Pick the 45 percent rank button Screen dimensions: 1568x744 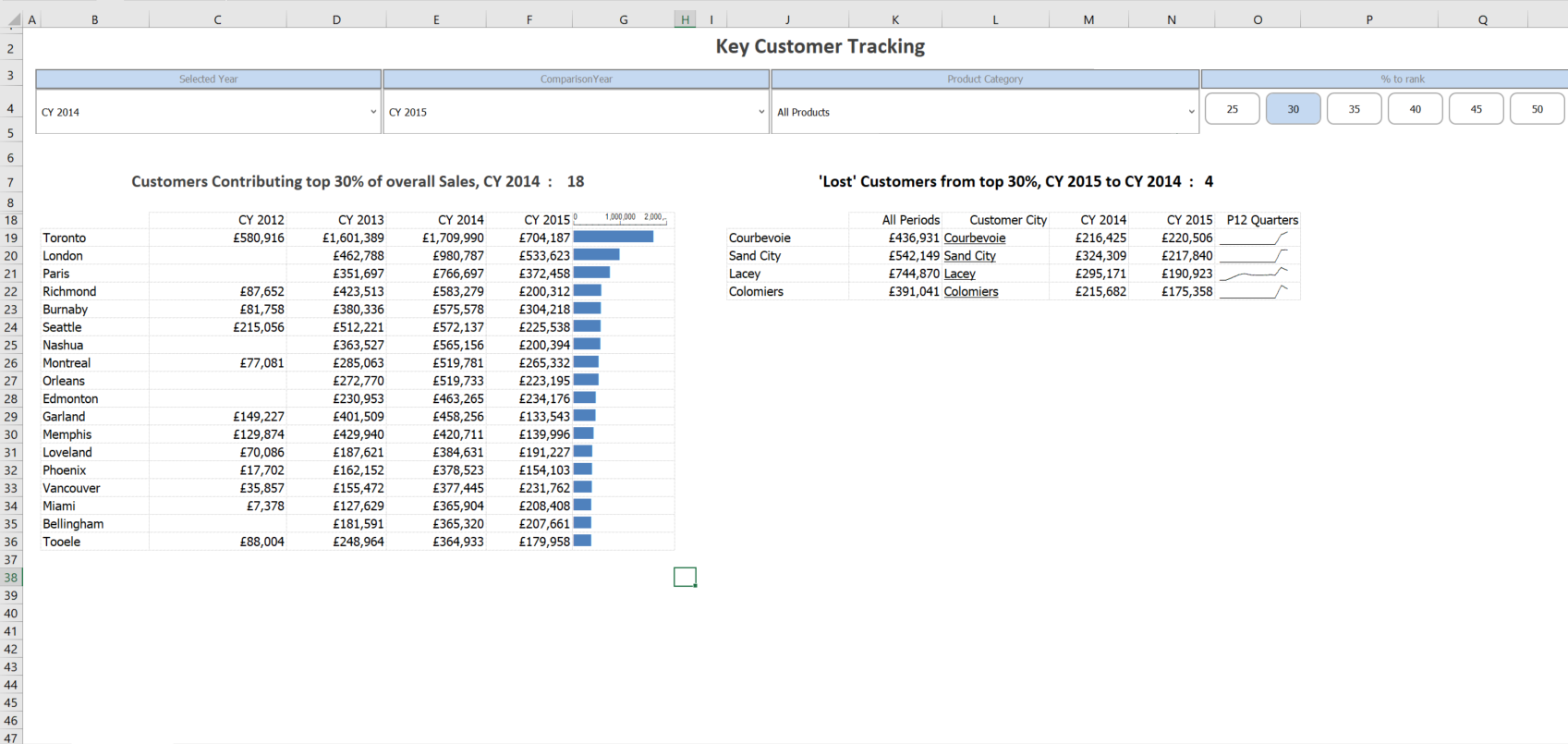pyautogui.click(x=1476, y=109)
